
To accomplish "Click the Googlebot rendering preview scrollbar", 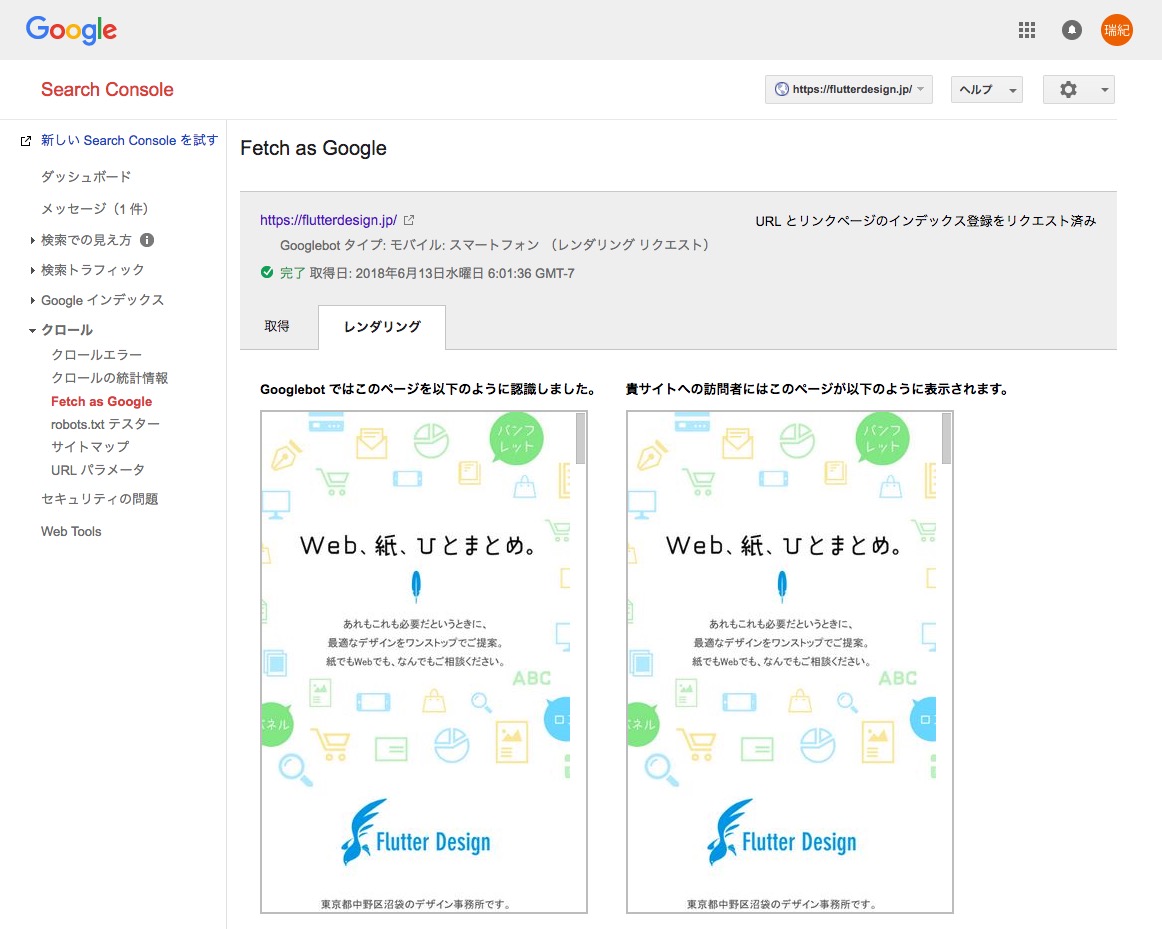I will pyautogui.click(x=580, y=439).
